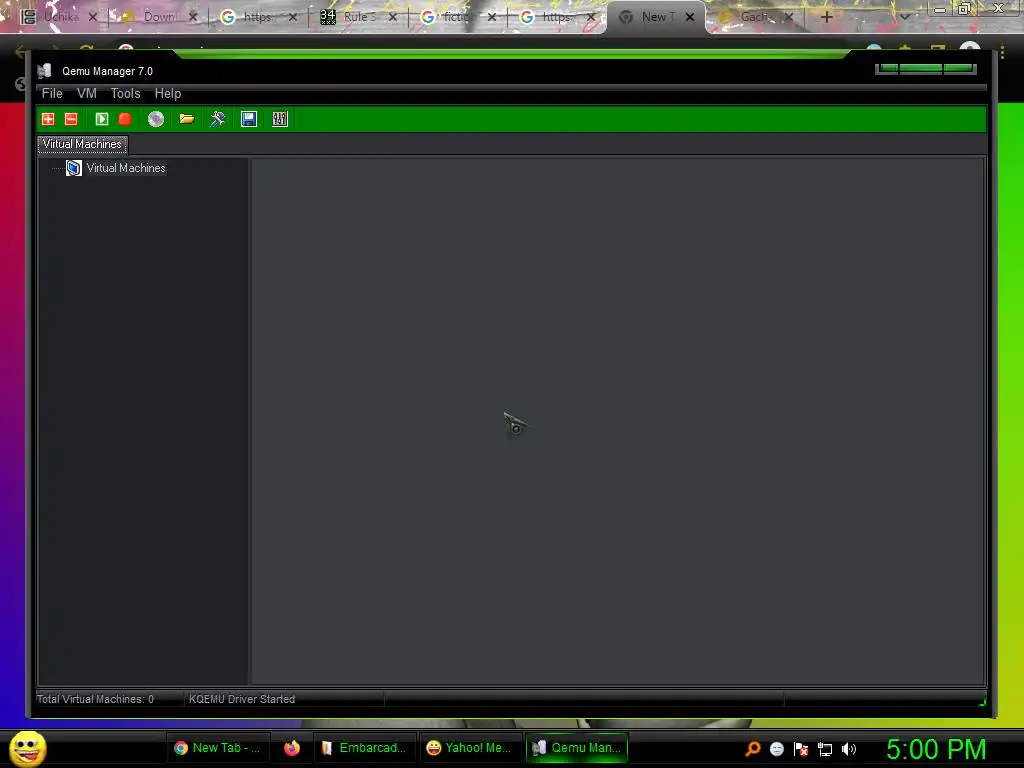This screenshot has width=1024, height=768.
Task: Click the security flag tray icon
Action: pos(801,748)
